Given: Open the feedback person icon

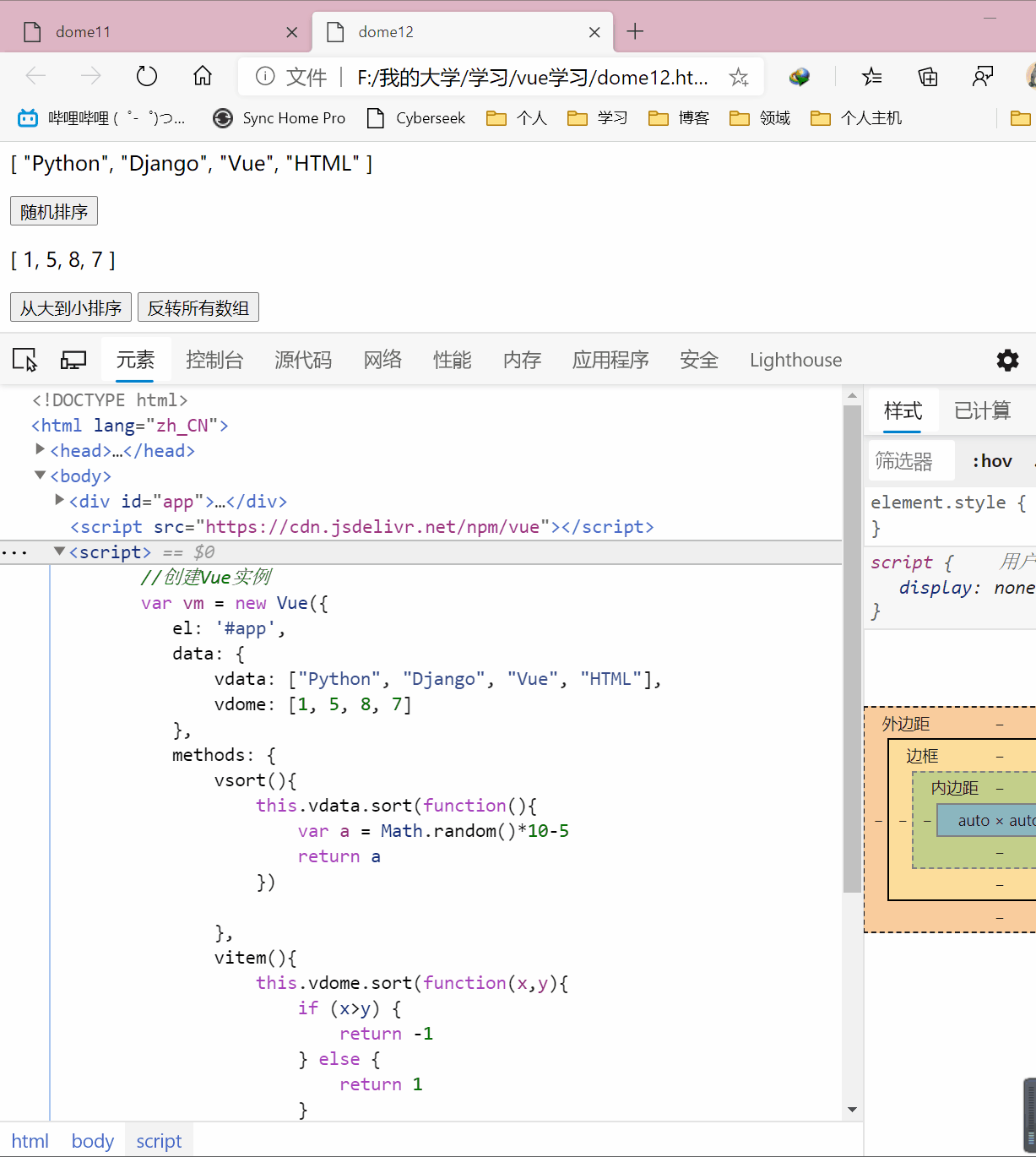Looking at the screenshot, I should [x=983, y=78].
